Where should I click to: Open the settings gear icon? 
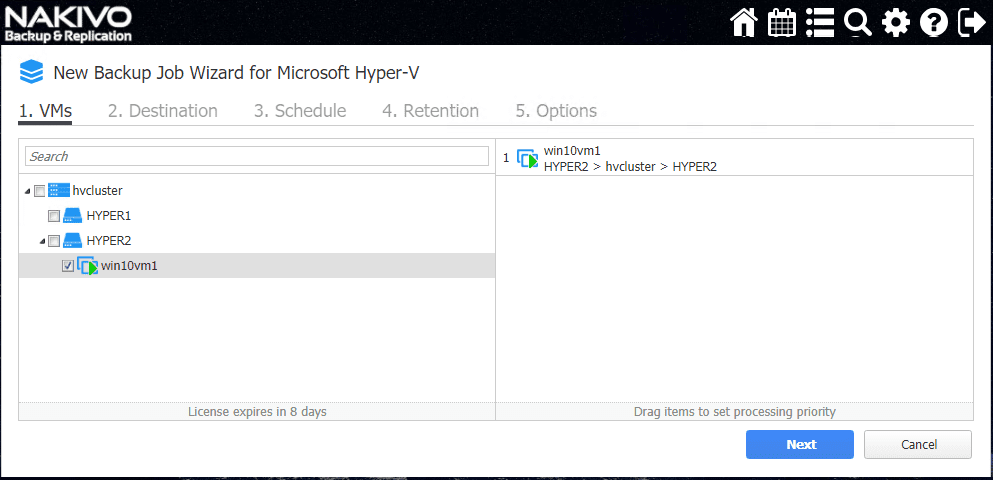click(x=895, y=23)
